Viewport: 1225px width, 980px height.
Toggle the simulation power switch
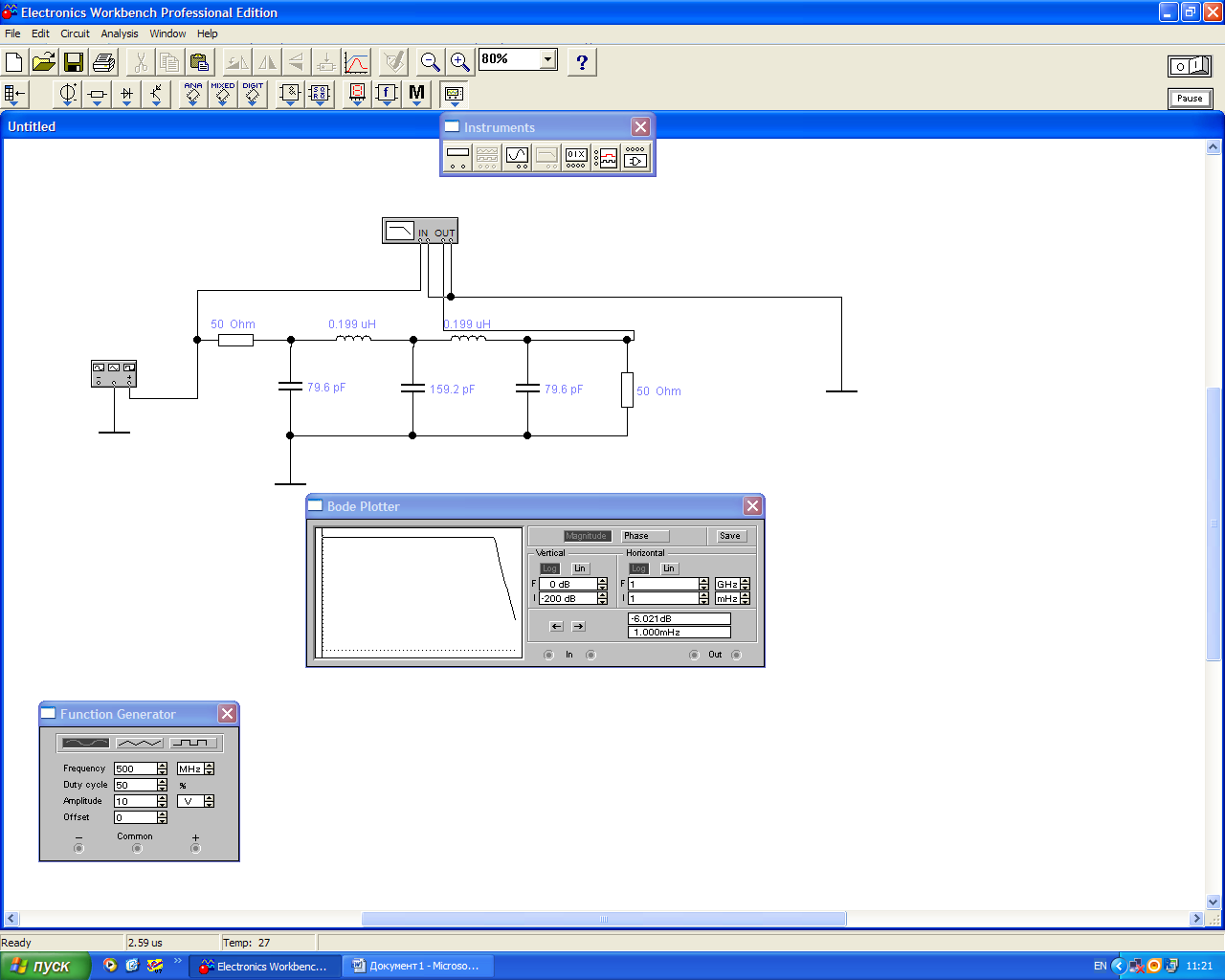[x=1190, y=66]
